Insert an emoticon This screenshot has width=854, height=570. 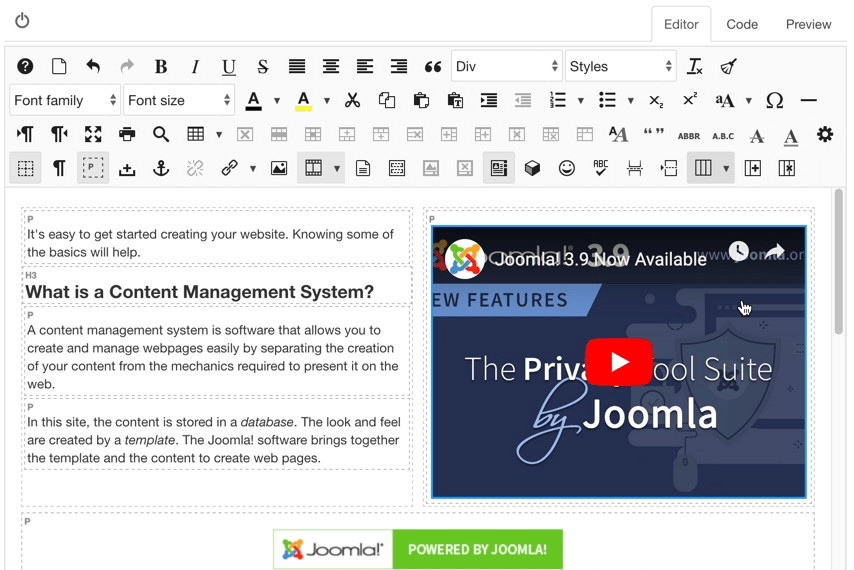(x=566, y=168)
